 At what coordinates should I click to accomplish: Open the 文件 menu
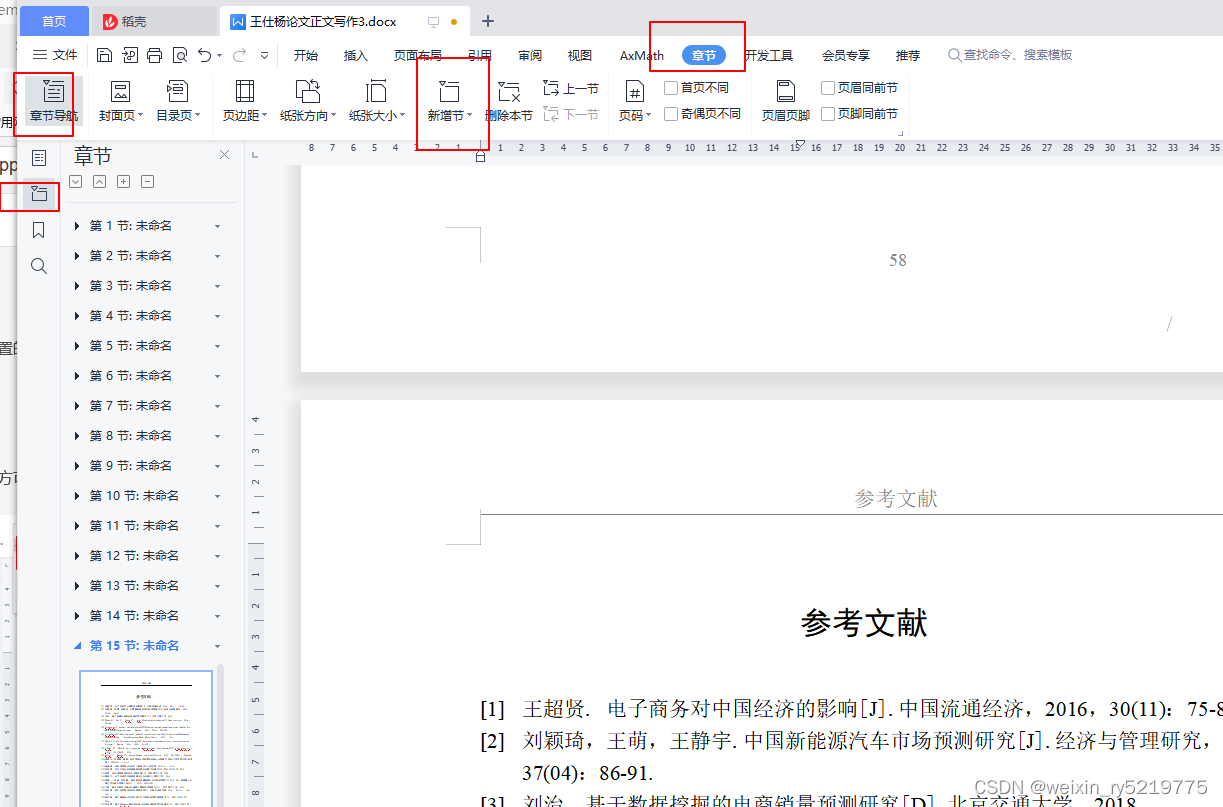(55, 55)
